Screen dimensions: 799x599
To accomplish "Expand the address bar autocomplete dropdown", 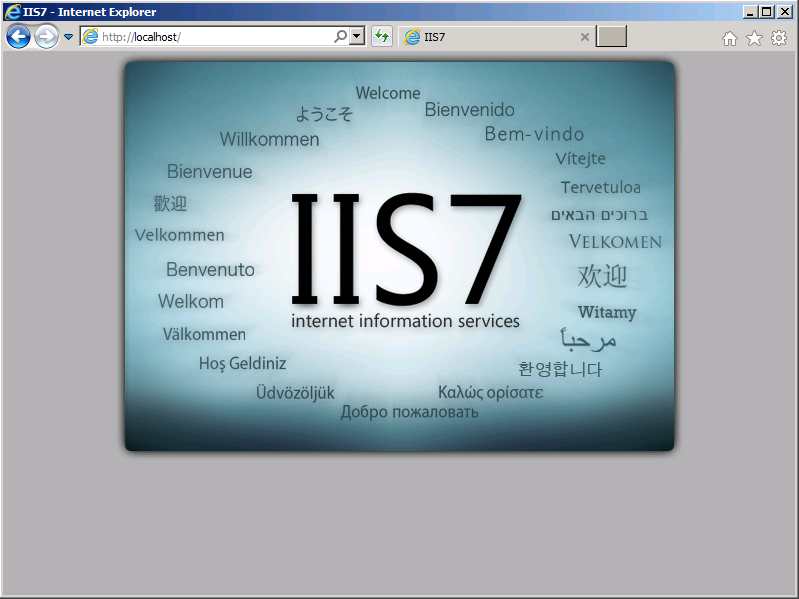I will [x=357, y=36].
